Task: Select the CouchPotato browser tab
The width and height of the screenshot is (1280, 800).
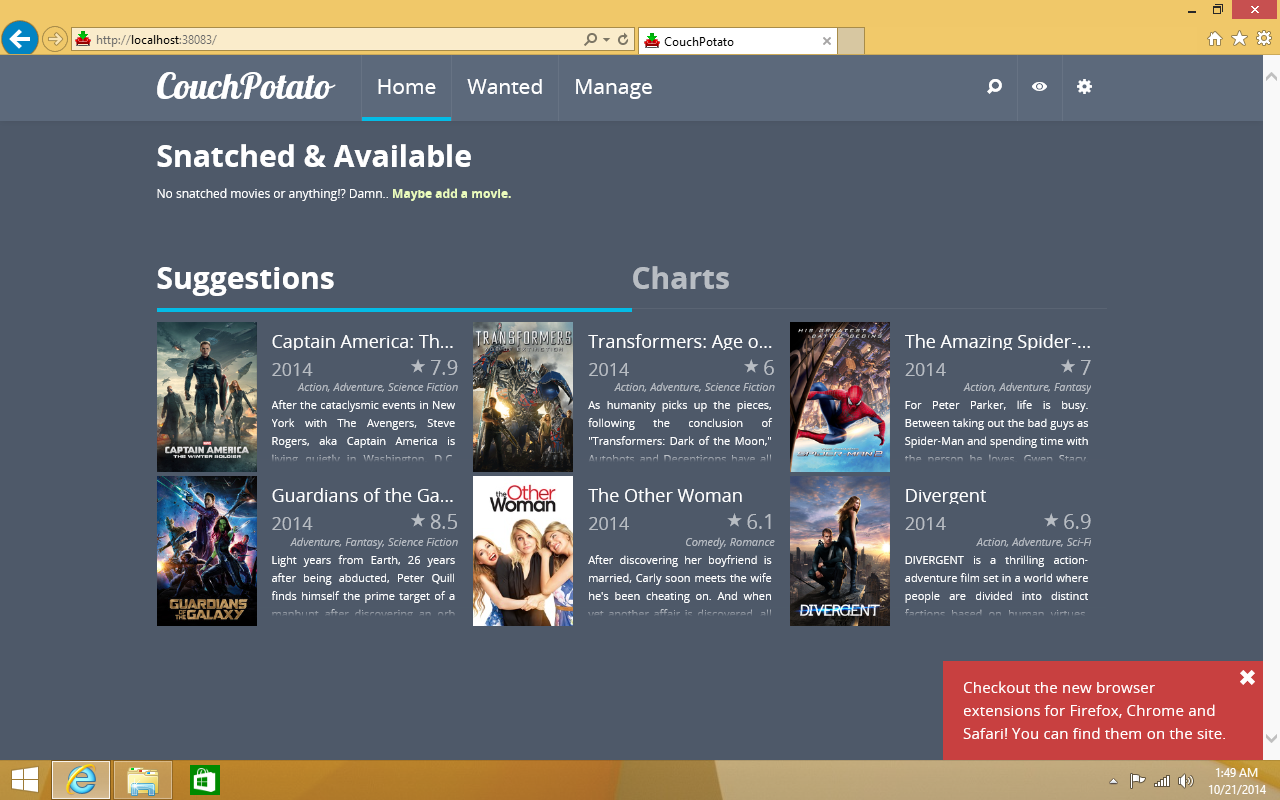Action: point(737,41)
